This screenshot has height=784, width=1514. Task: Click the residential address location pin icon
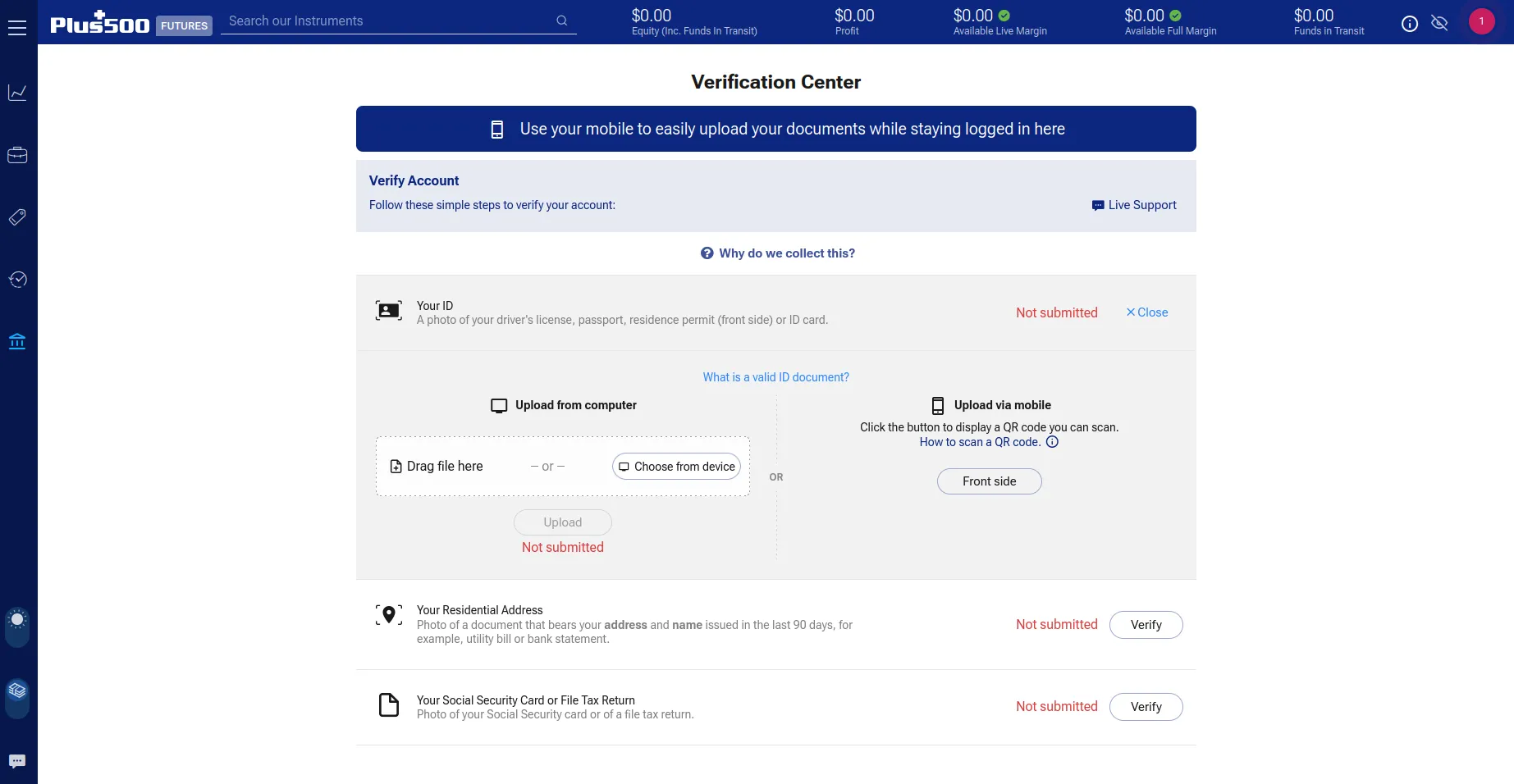pos(389,615)
